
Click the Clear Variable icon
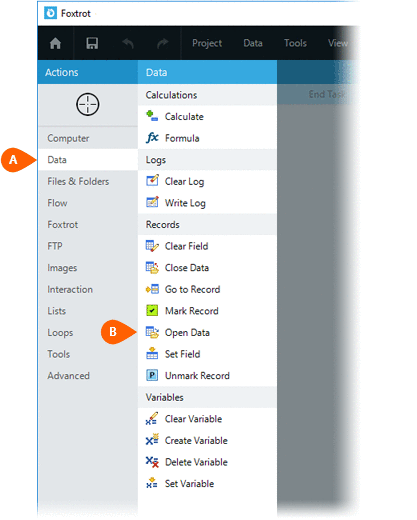tap(152, 418)
